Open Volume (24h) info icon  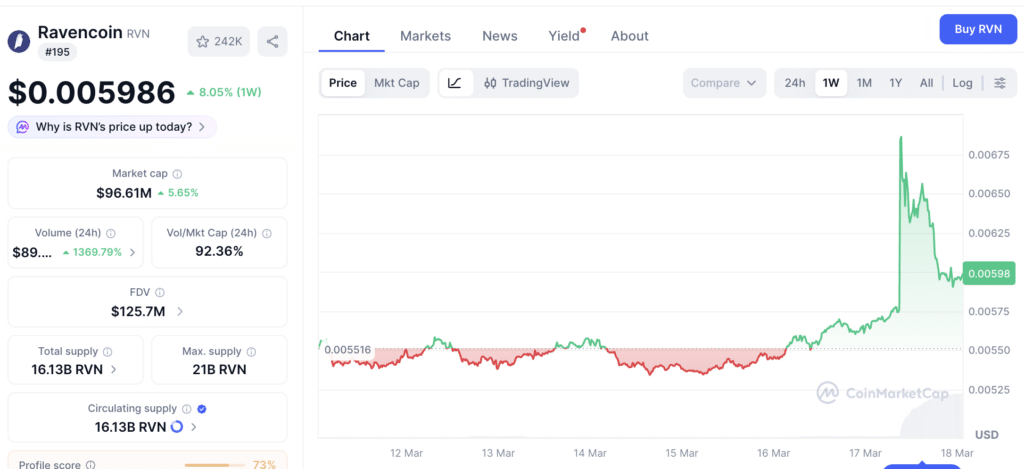(111, 233)
